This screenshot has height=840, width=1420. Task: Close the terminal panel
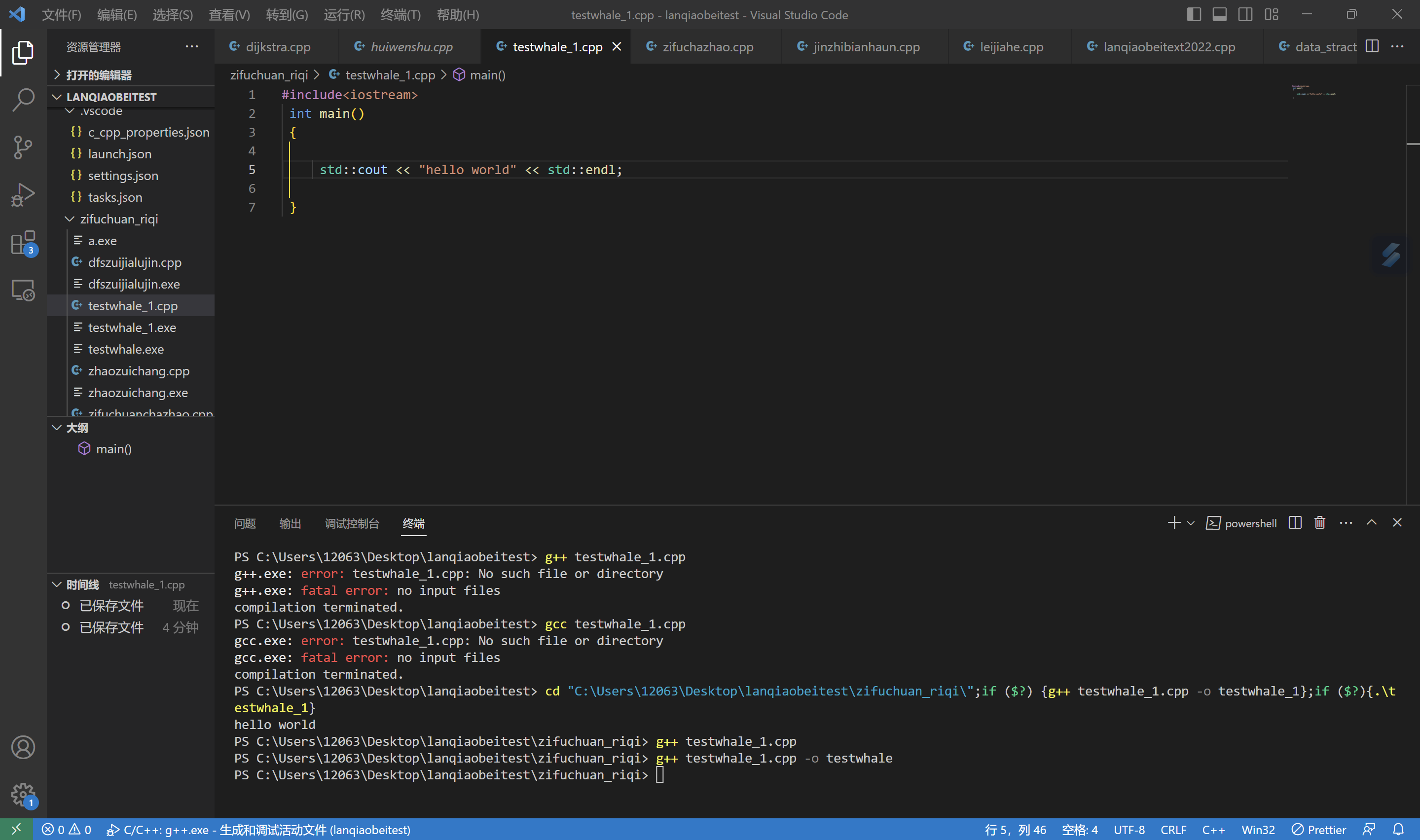pyautogui.click(x=1397, y=522)
